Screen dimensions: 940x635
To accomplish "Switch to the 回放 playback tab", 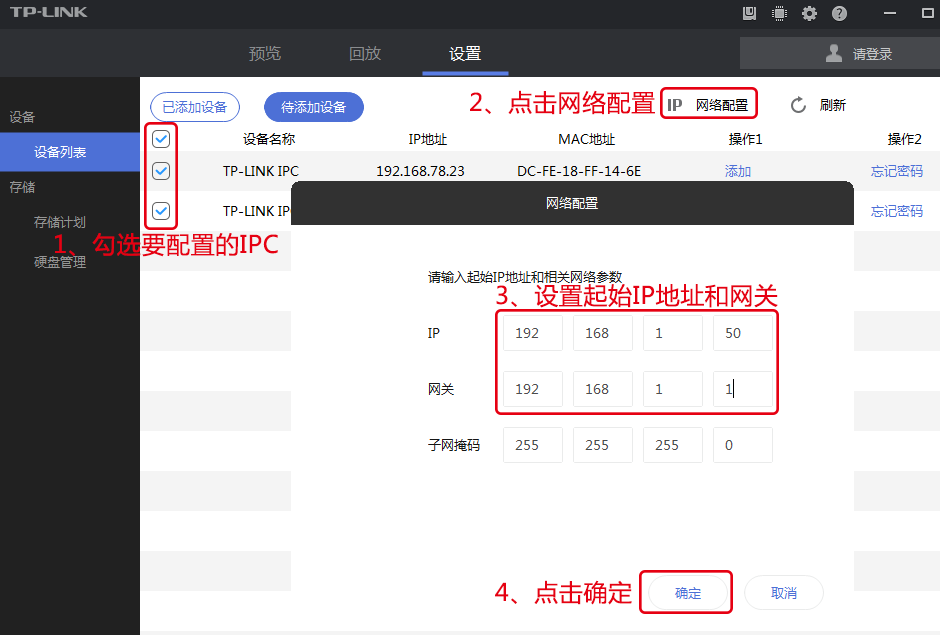I will 364,53.
